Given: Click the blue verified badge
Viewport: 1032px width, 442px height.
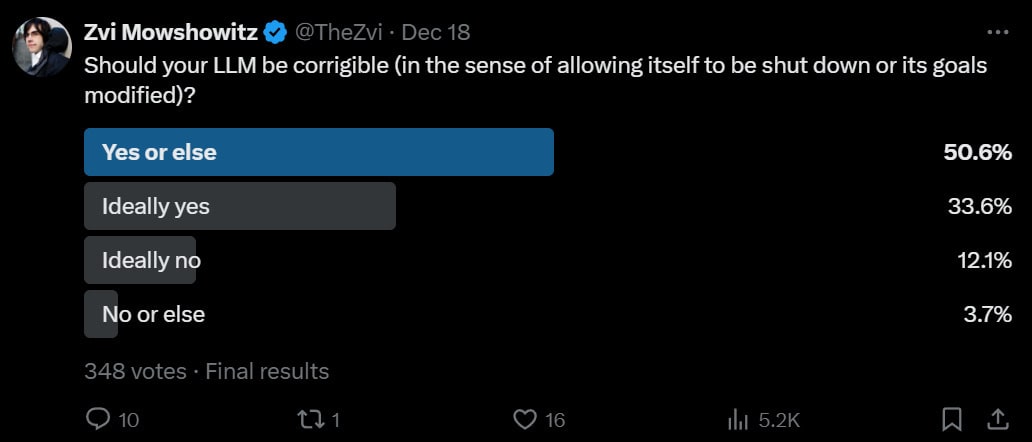Looking at the screenshot, I should [x=275, y=33].
